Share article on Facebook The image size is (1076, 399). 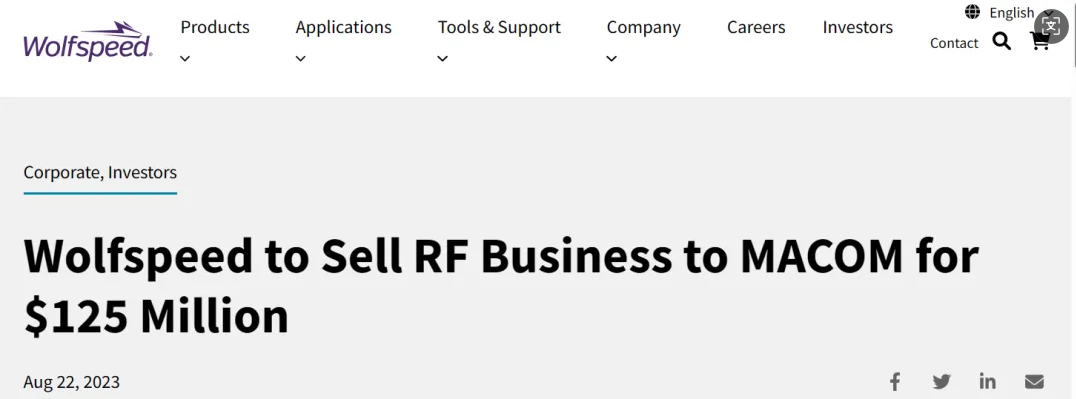coord(895,381)
